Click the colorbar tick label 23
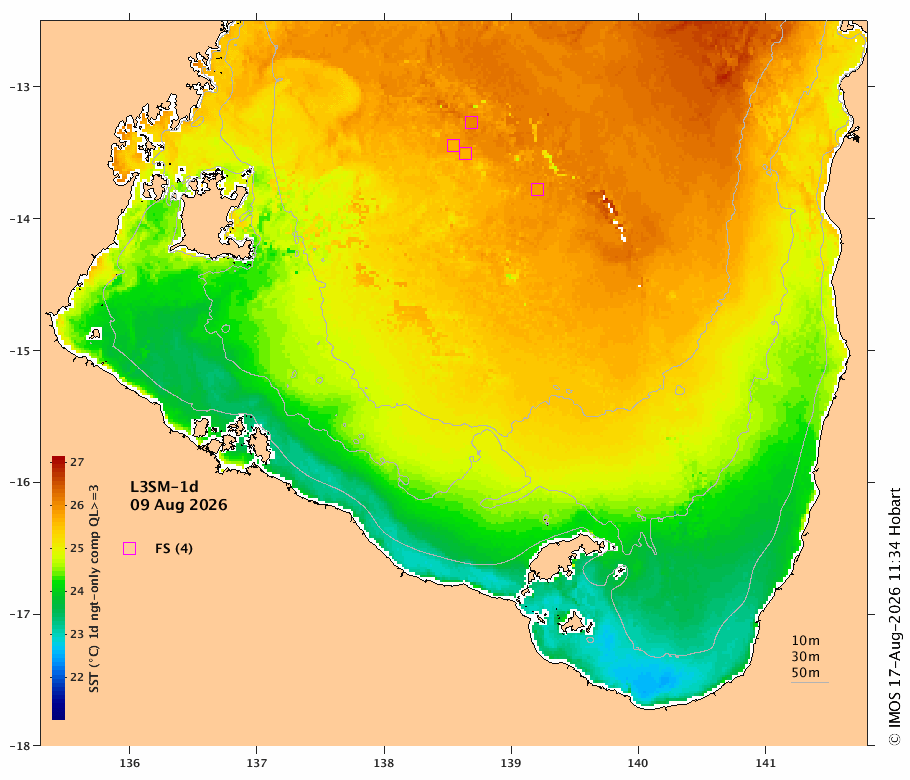The height and width of the screenshot is (780, 910). click(x=77, y=634)
